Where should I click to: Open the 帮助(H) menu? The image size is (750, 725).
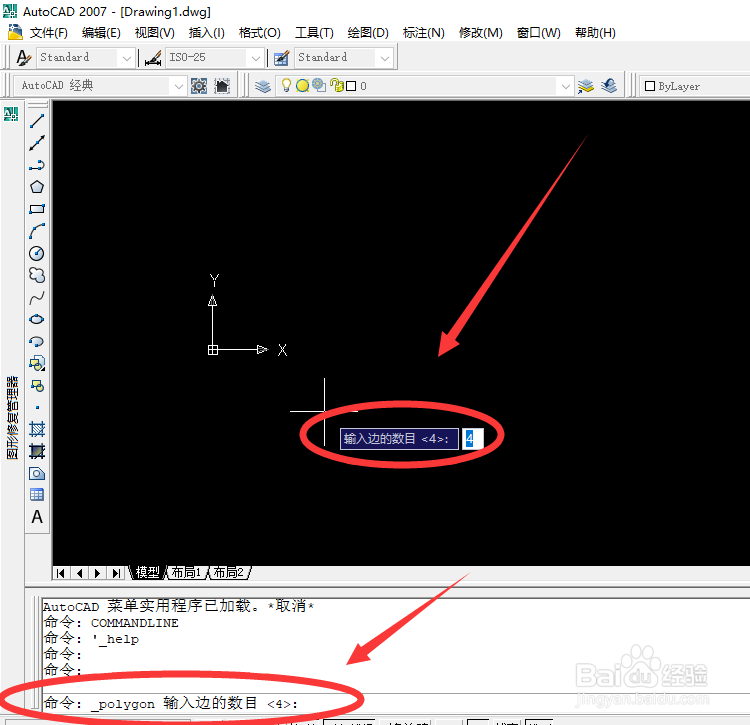pos(595,33)
